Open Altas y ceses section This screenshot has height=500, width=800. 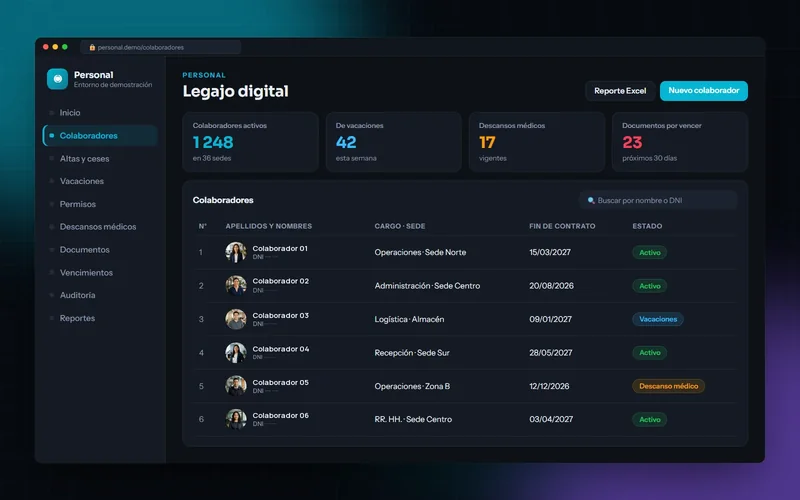tap(101, 159)
